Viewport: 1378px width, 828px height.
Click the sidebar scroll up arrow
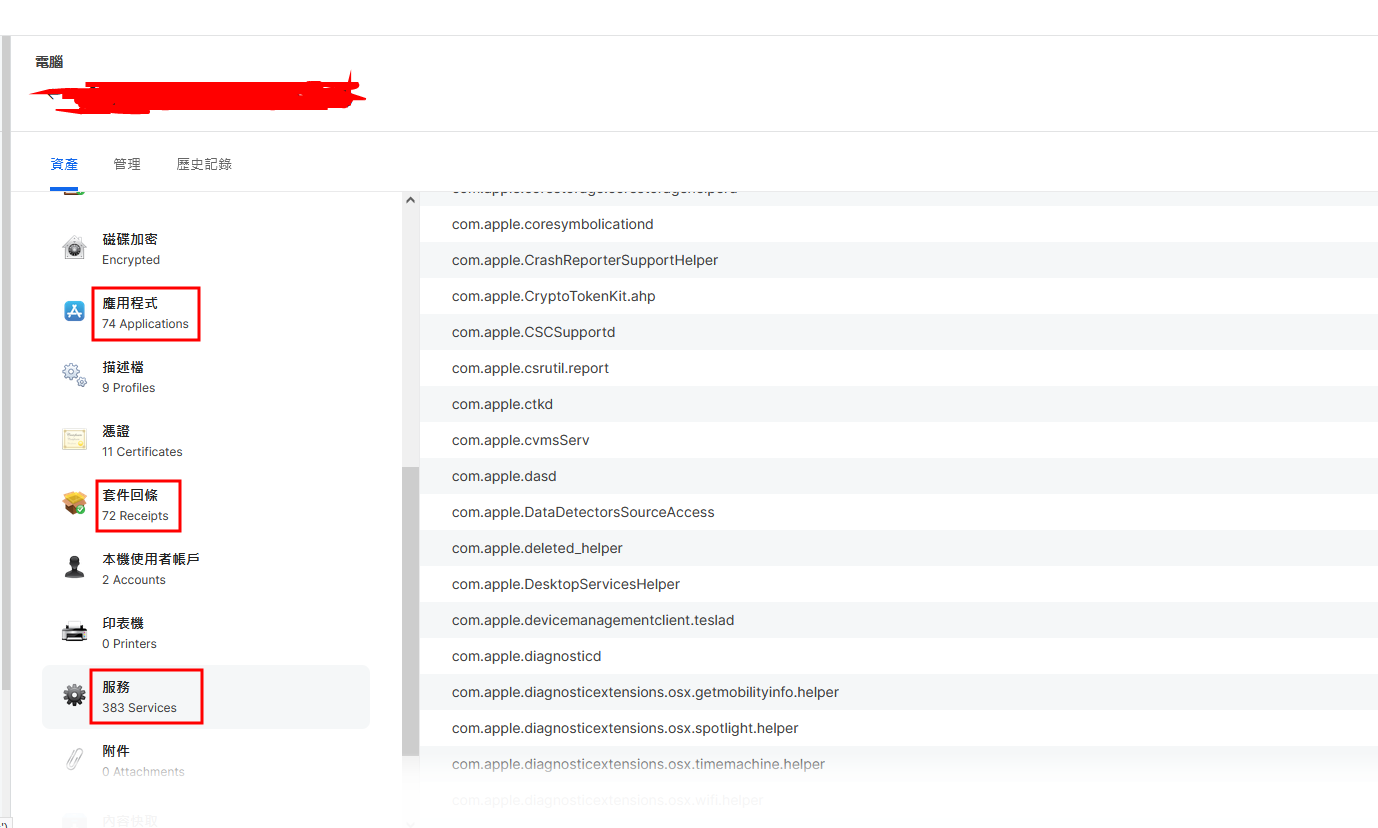[410, 200]
